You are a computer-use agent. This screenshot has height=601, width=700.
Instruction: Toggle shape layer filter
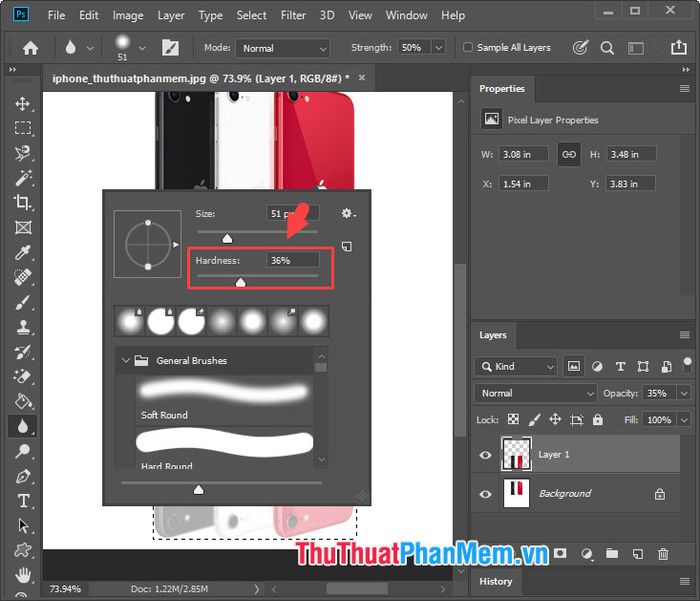click(643, 367)
